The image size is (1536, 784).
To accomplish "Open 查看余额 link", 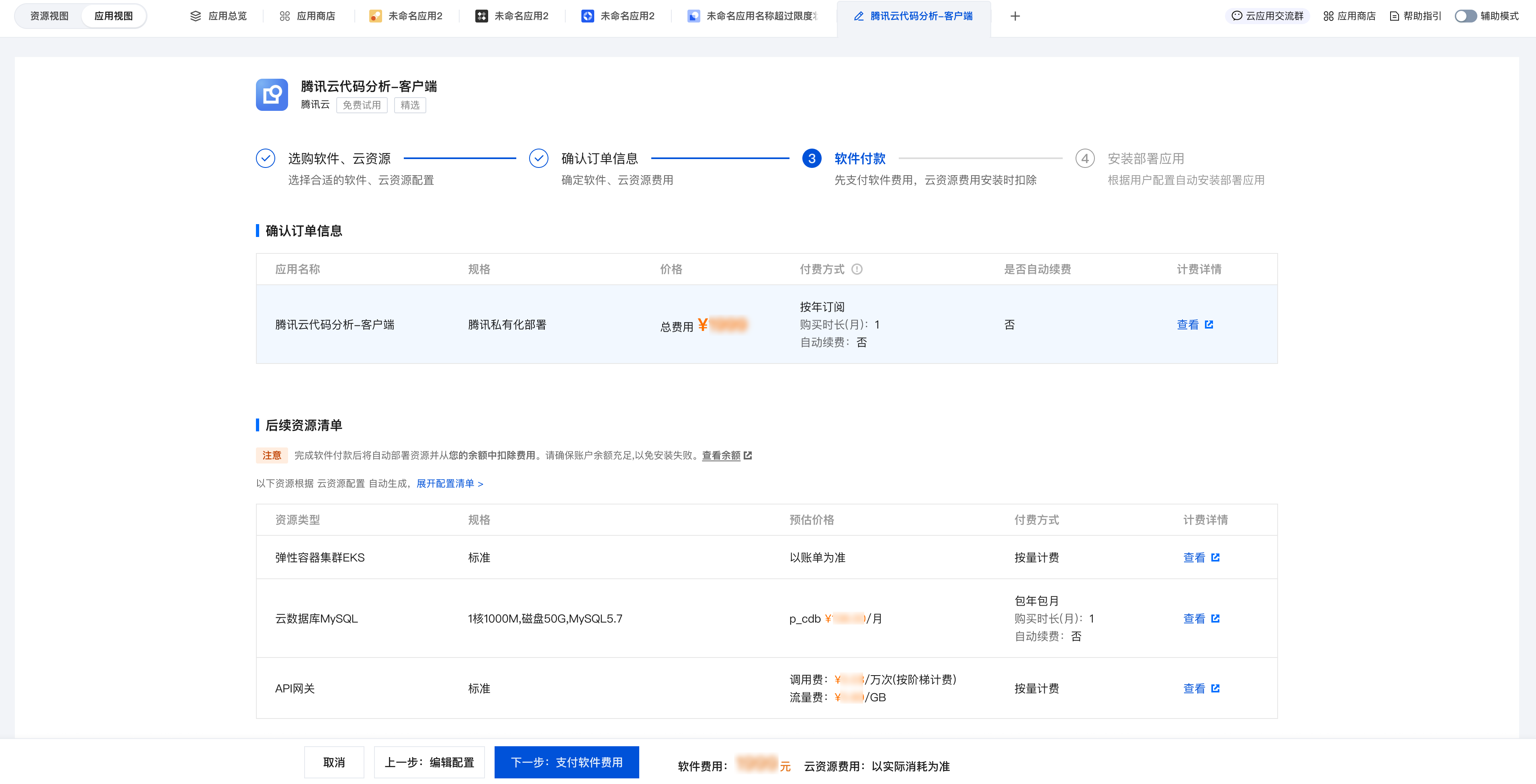I will [721, 455].
